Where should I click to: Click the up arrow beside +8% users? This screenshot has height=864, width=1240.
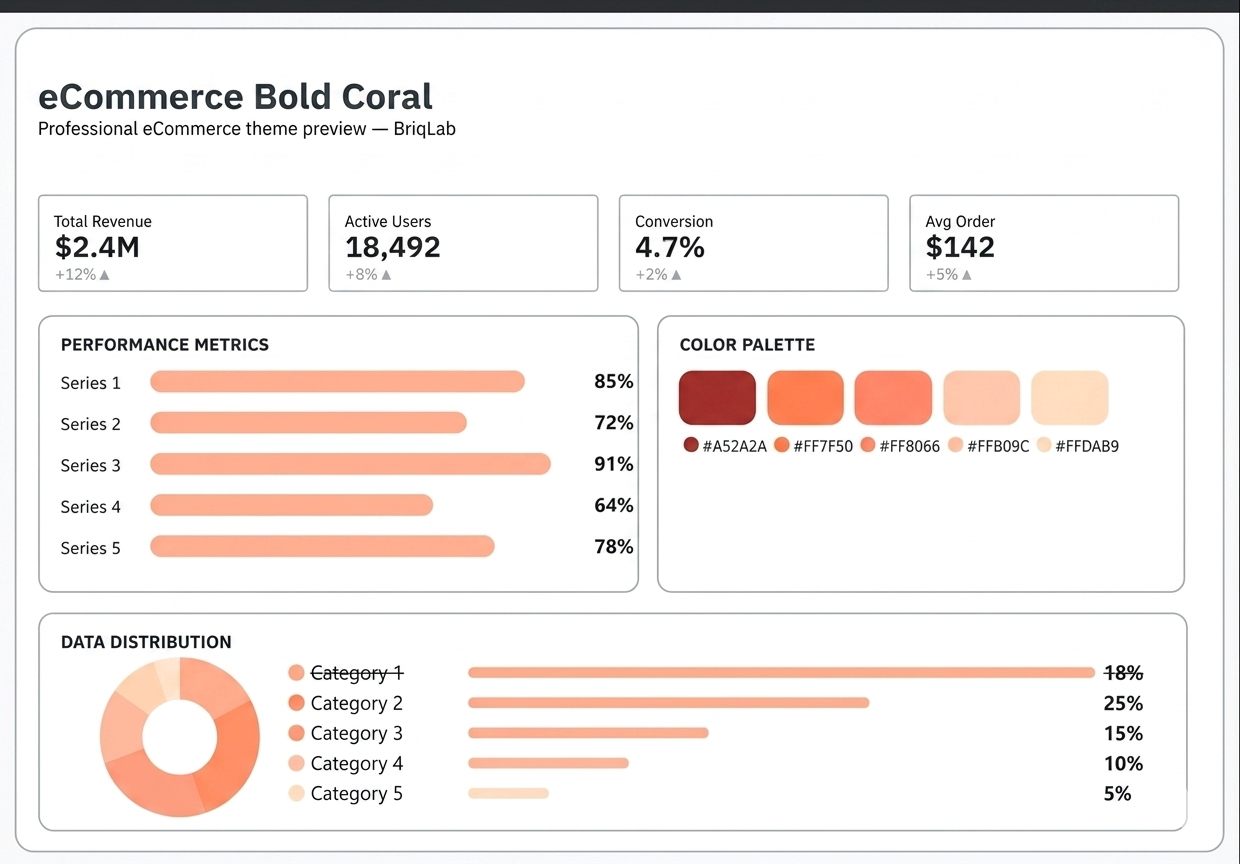(x=387, y=275)
